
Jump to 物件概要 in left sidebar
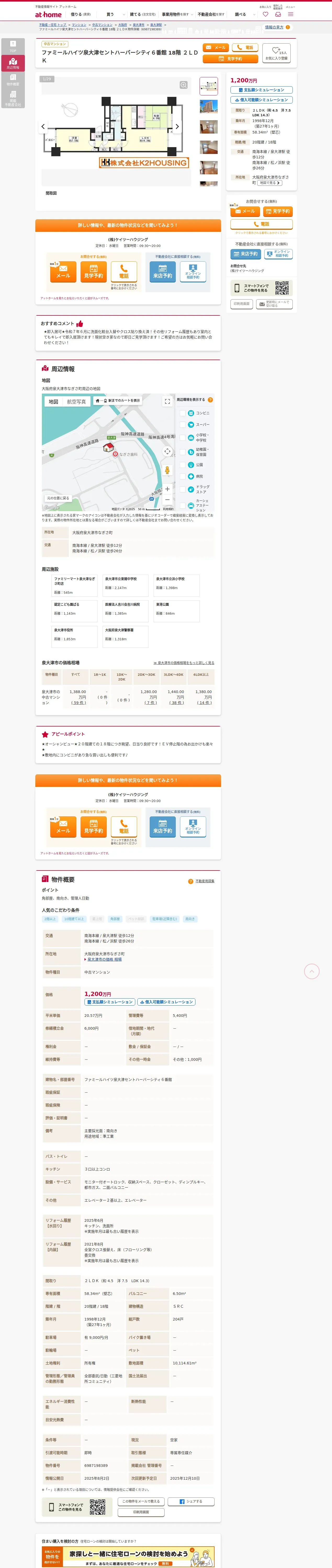13,80
